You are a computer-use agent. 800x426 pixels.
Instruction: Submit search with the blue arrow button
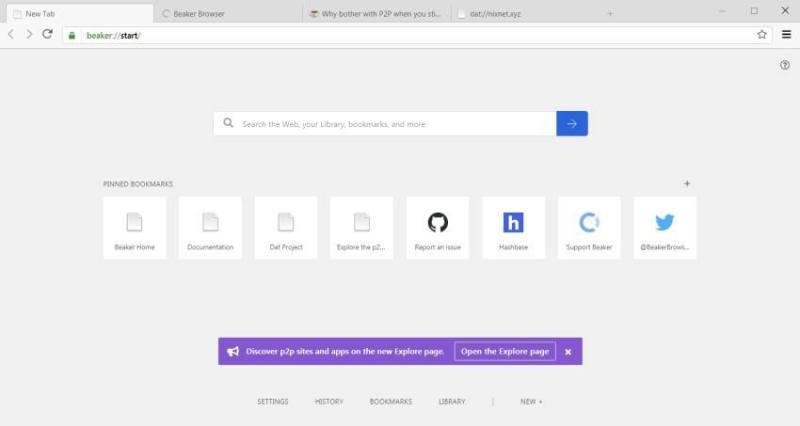click(x=572, y=124)
